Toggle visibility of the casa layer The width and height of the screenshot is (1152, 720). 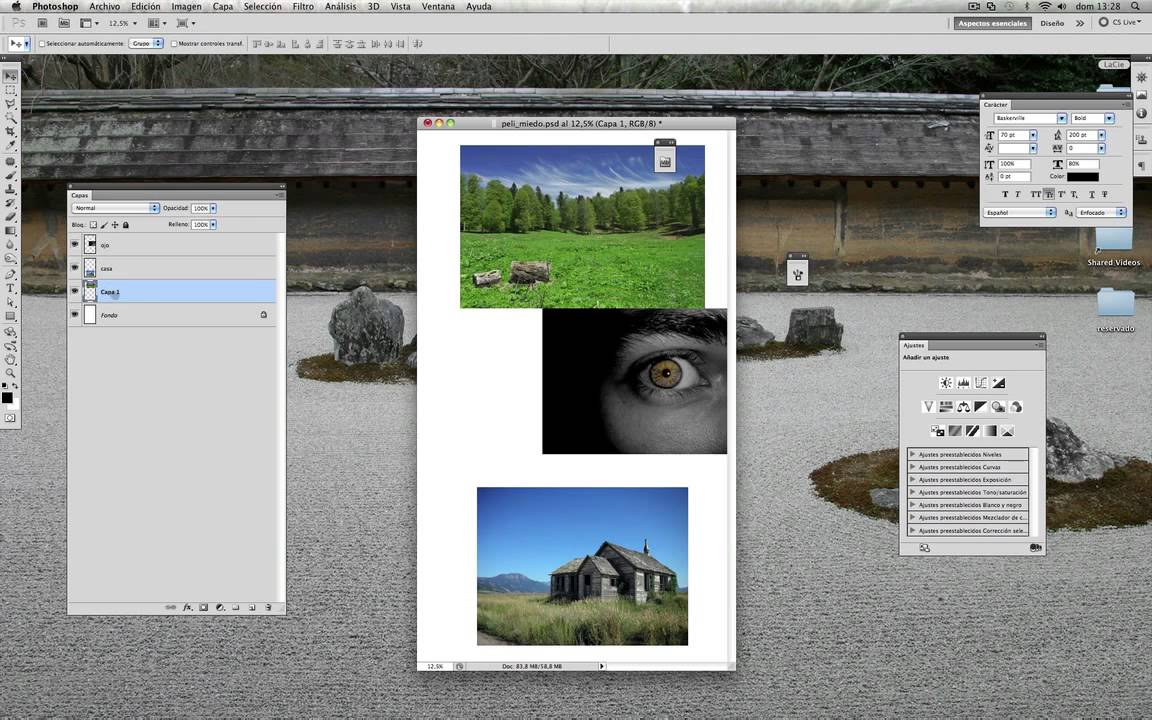pos(74,267)
